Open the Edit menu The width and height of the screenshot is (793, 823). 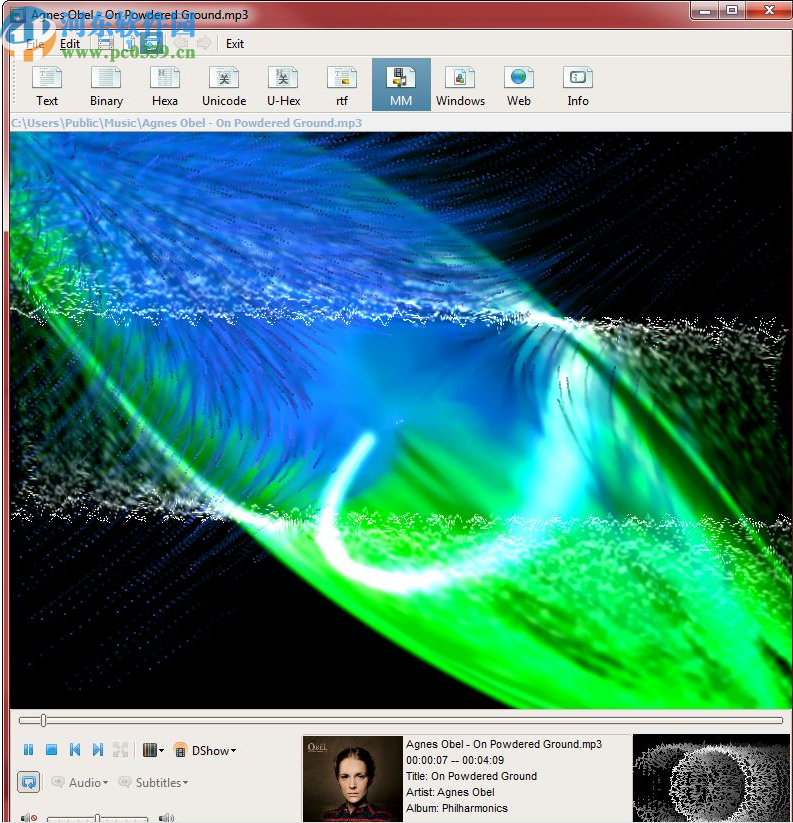[70, 44]
